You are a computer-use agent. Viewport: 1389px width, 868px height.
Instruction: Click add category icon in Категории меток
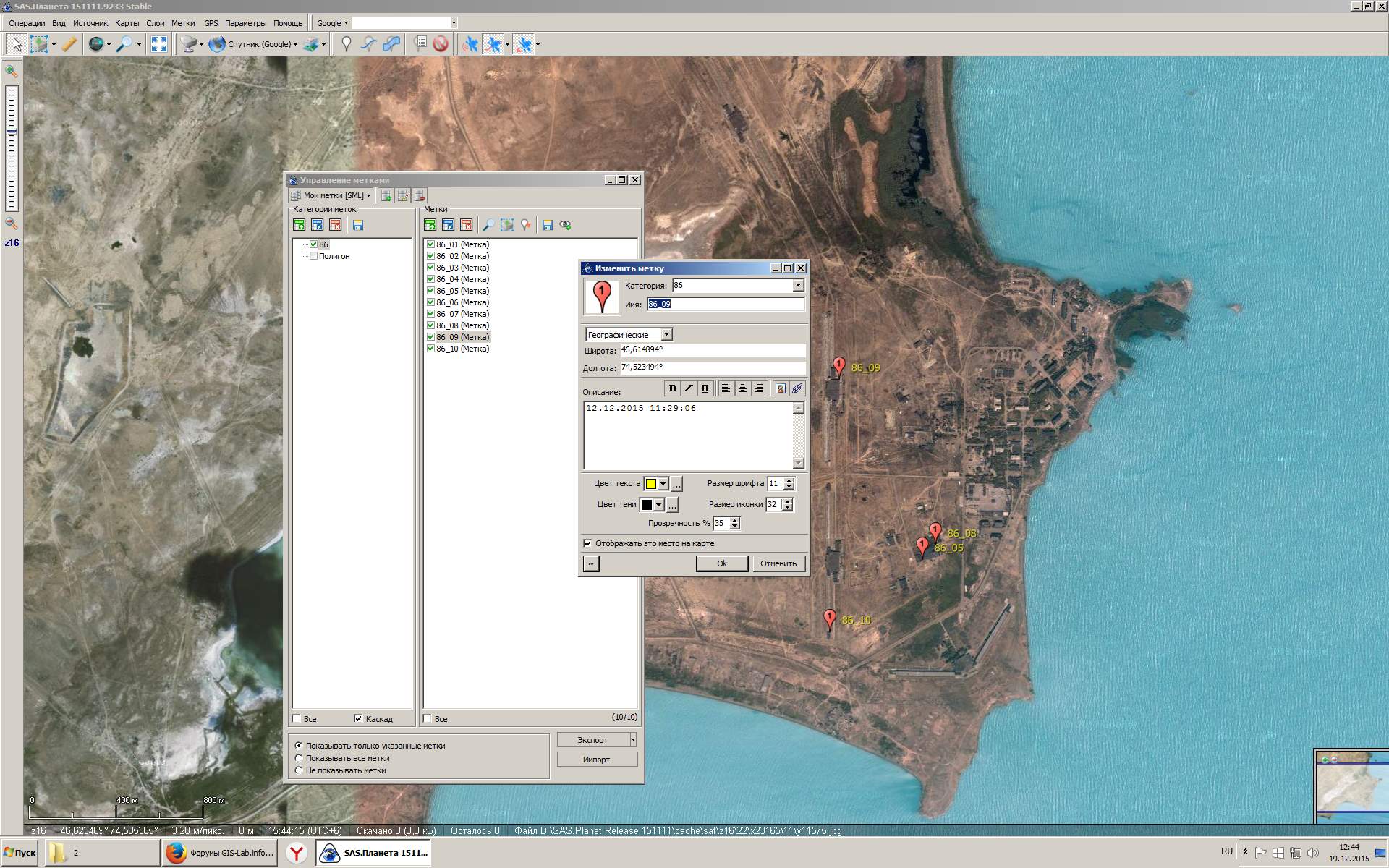[299, 225]
